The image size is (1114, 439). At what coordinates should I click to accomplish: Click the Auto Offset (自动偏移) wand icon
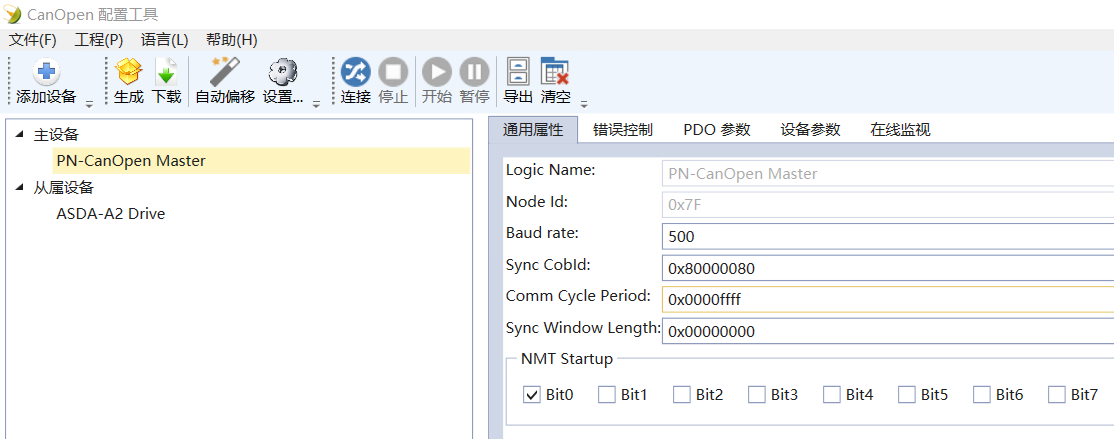(225, 72)
